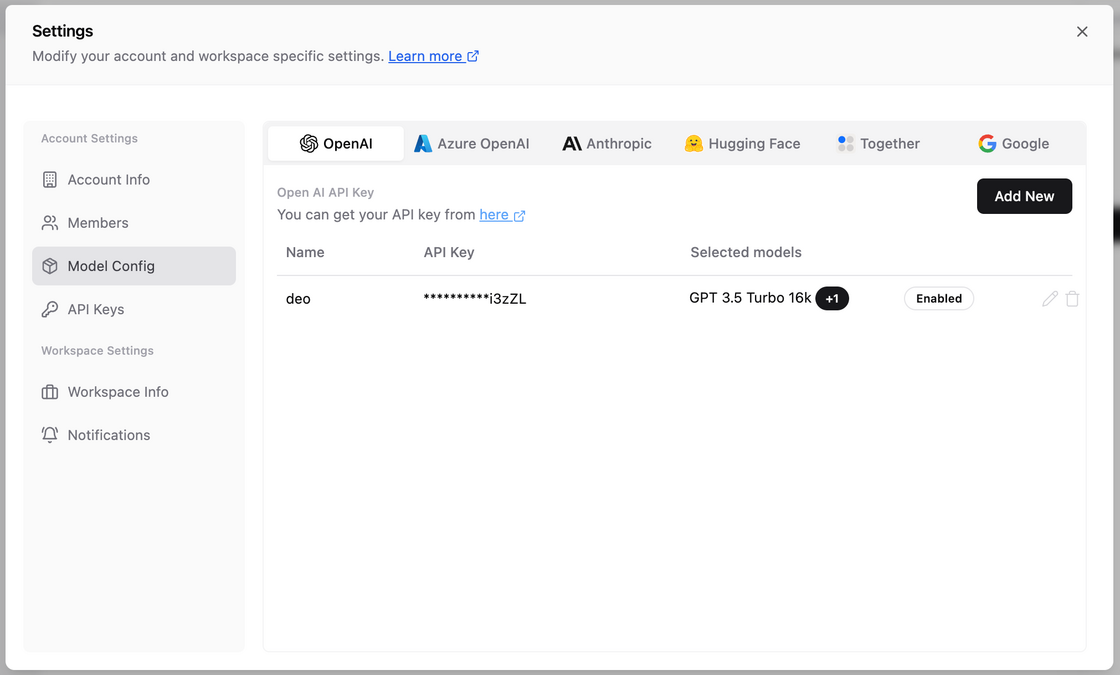
Task: Click external link icon beside here
Action: (519, 215)
